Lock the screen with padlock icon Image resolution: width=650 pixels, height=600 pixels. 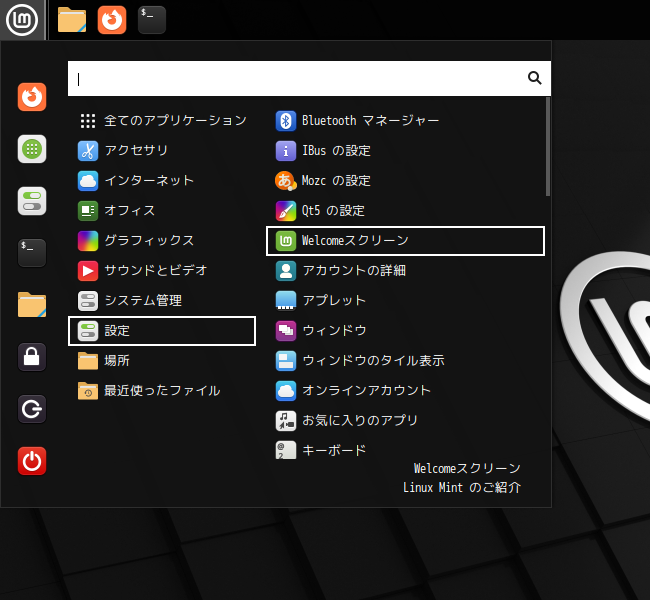(32, 357)
